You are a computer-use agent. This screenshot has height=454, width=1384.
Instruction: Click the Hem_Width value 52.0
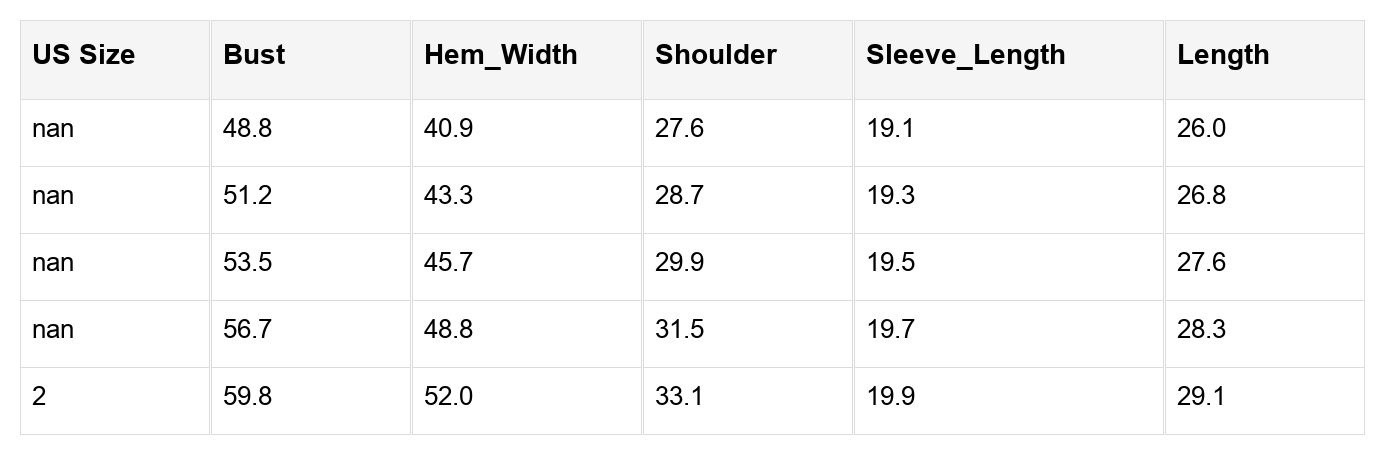(448, 397)
